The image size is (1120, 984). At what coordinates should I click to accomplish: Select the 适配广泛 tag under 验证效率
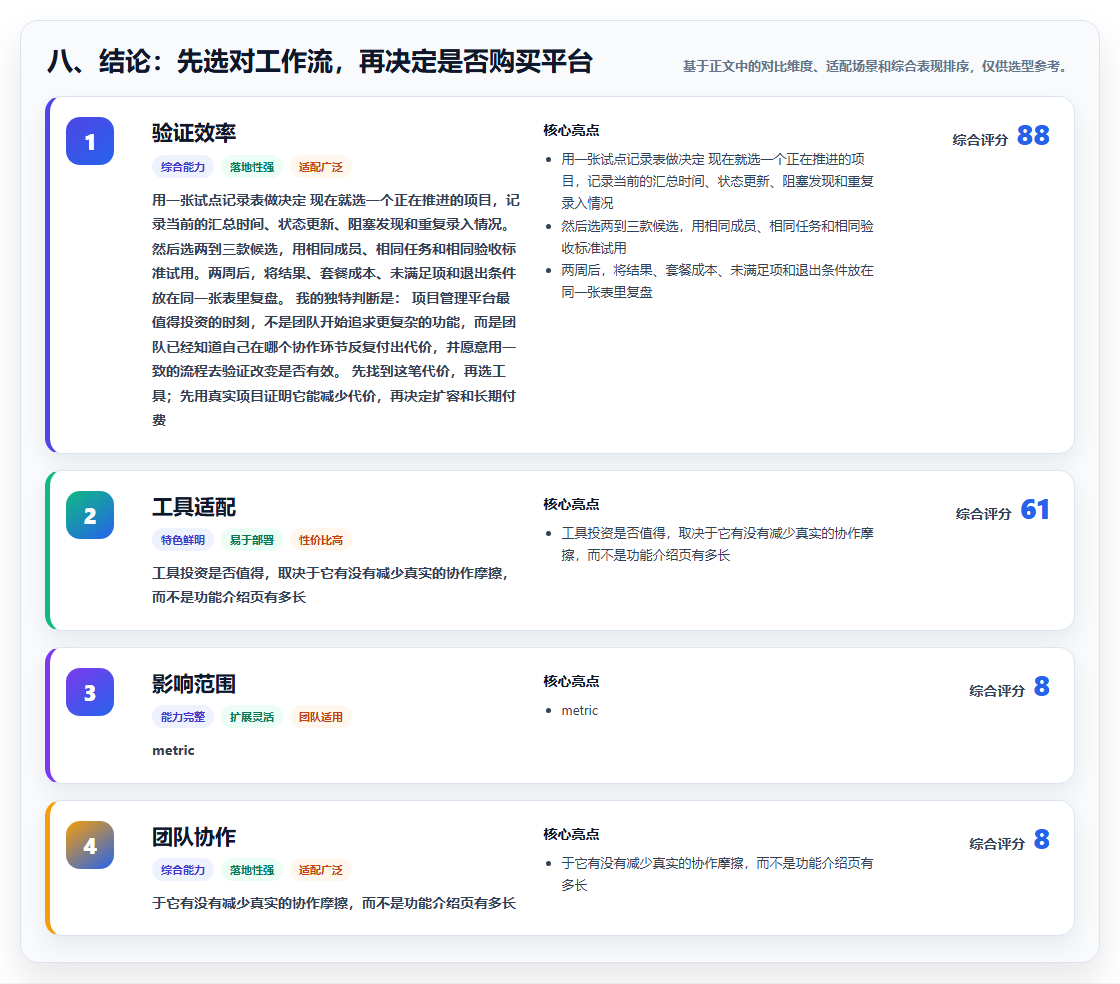click(x=321, y=167)
